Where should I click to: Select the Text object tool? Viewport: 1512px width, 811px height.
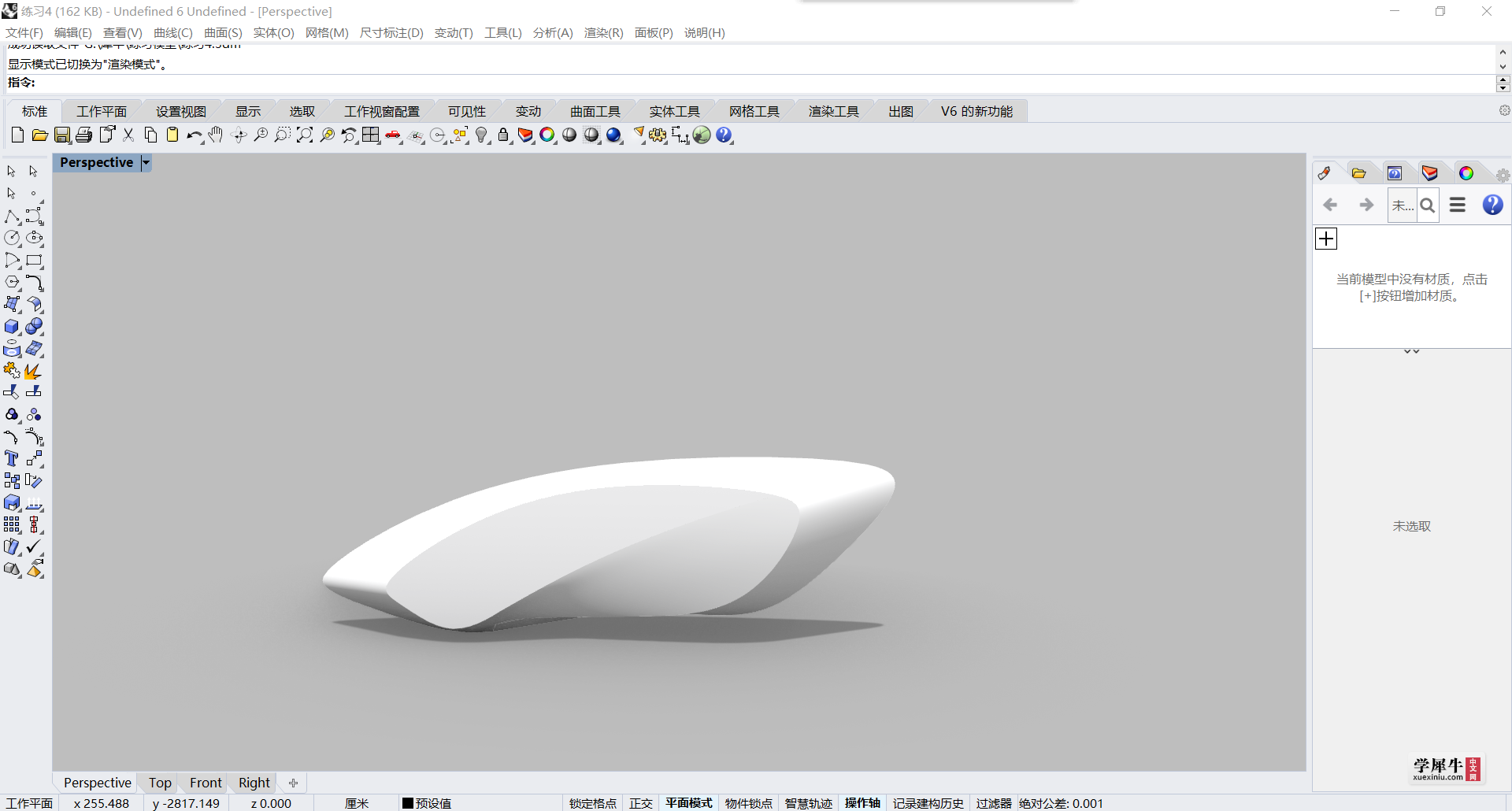pyautogui.click(x=13, y=458)
